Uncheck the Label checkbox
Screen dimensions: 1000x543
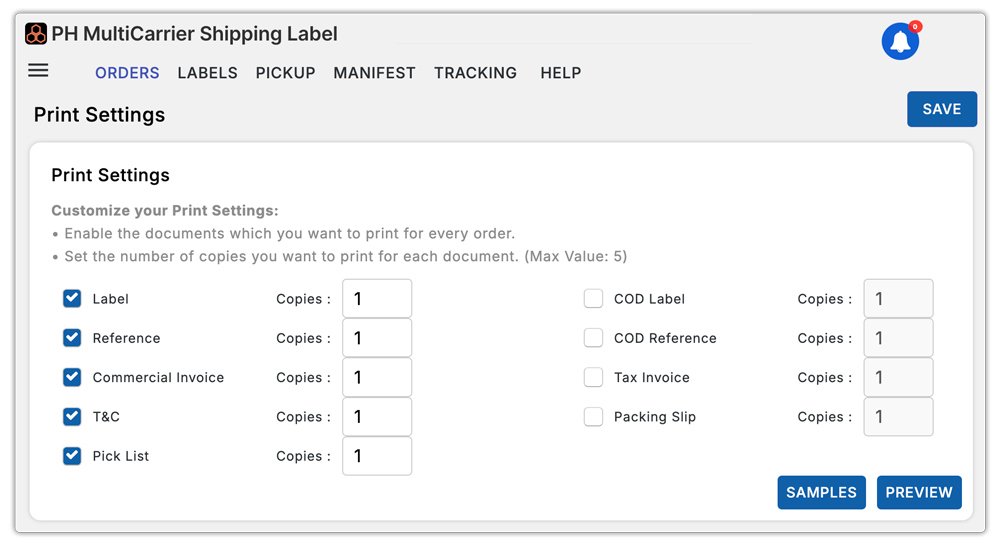click(72, 298)
